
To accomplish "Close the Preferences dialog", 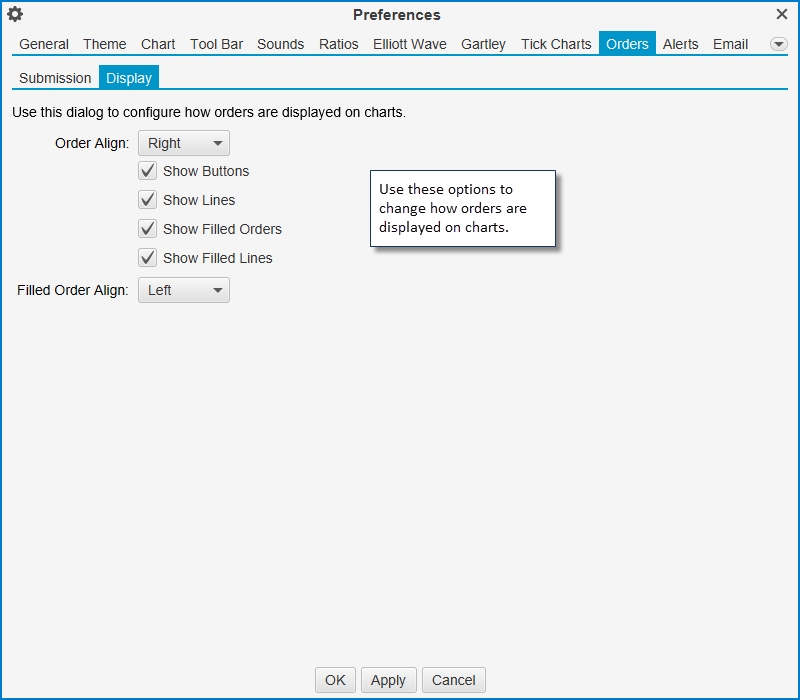I will (x=782, y=14).
